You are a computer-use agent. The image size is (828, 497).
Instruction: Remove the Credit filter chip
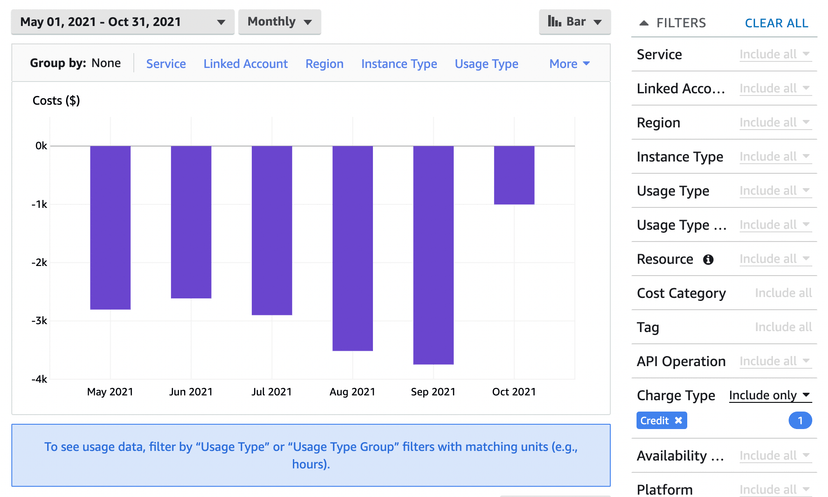[678, 421]
